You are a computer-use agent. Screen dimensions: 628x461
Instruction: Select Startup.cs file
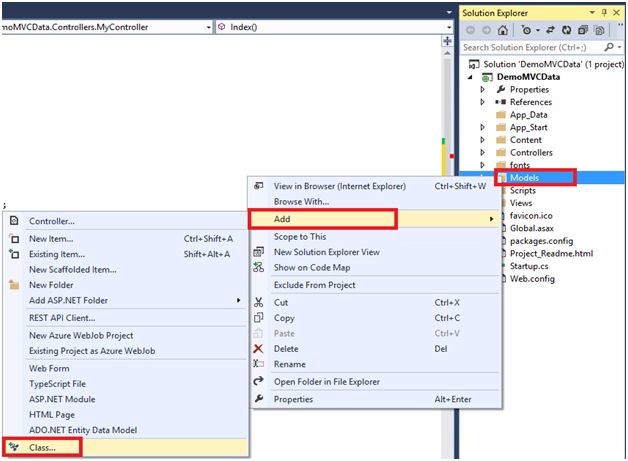point(529,266)
